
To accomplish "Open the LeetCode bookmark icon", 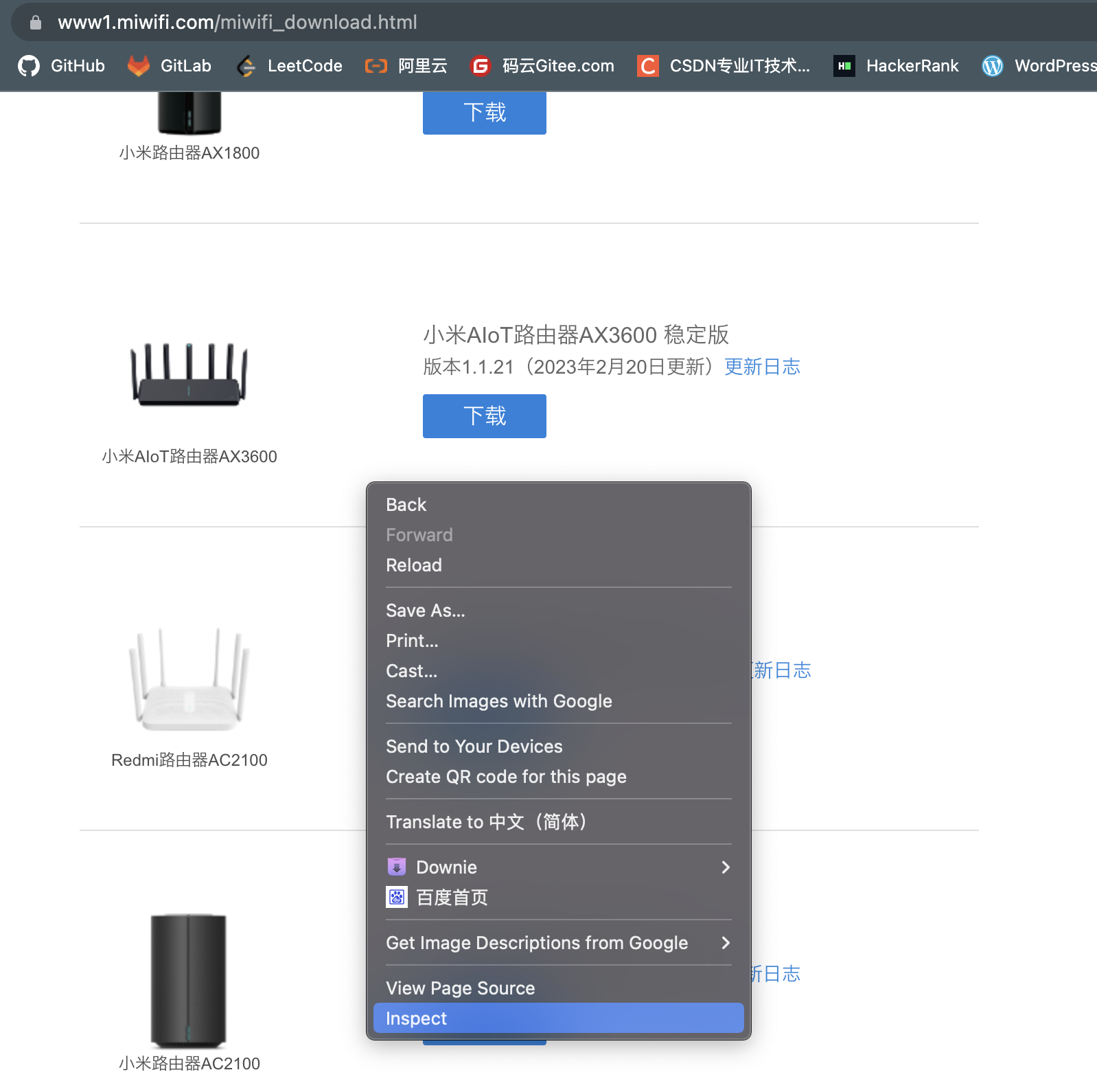I will 246,66.
